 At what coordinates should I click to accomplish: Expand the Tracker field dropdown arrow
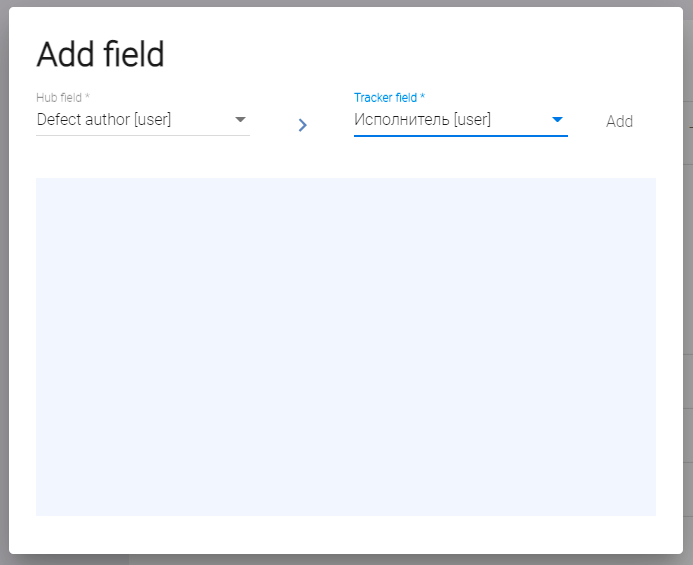click(558, 120)
